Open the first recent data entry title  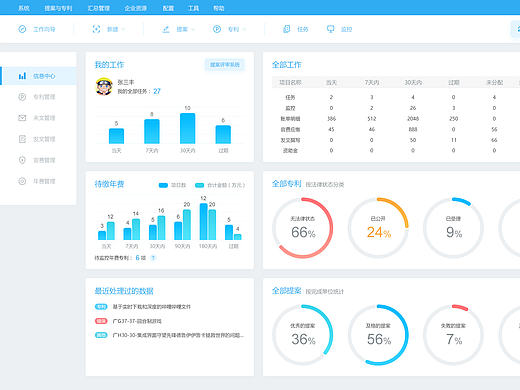click(152, 307)
